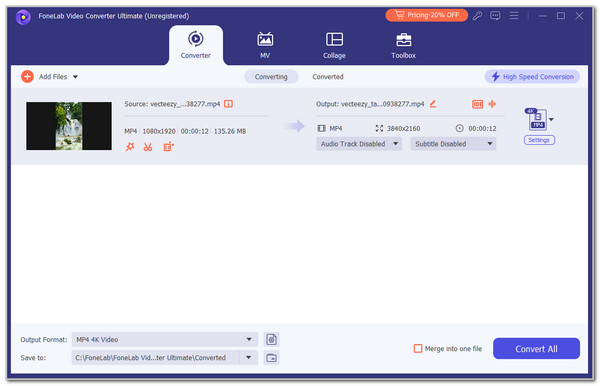600x386 pixels.
Task: Open the output folder icon beside Save to
Action: (271, 358)
